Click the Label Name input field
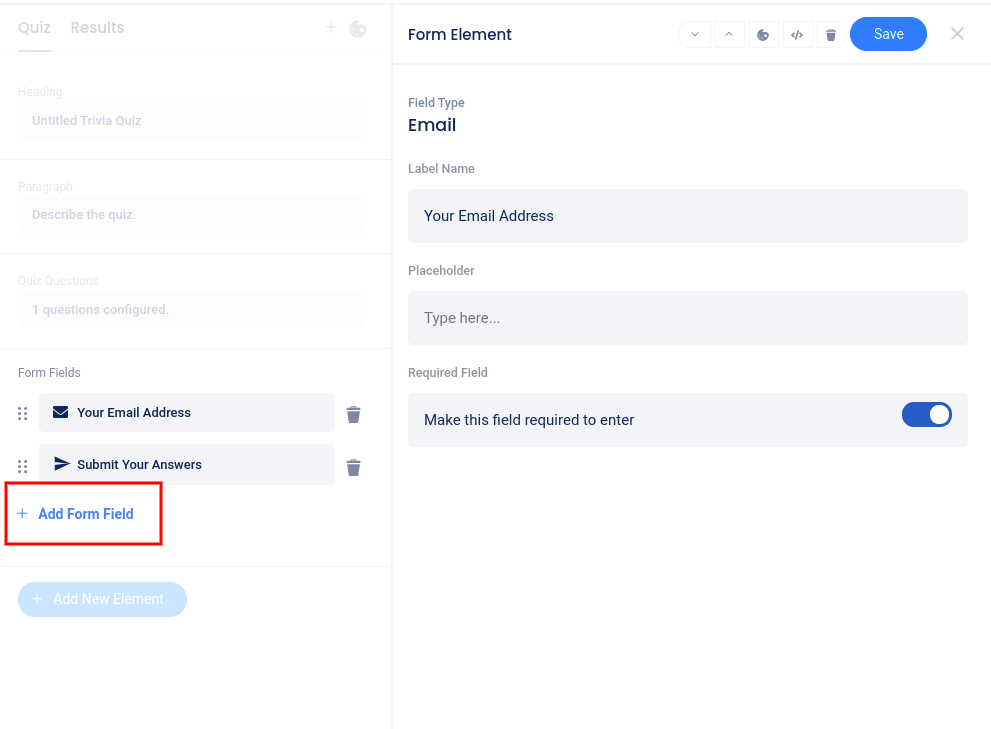This screenshot has height=729, width=991. (x=687, y=216)
